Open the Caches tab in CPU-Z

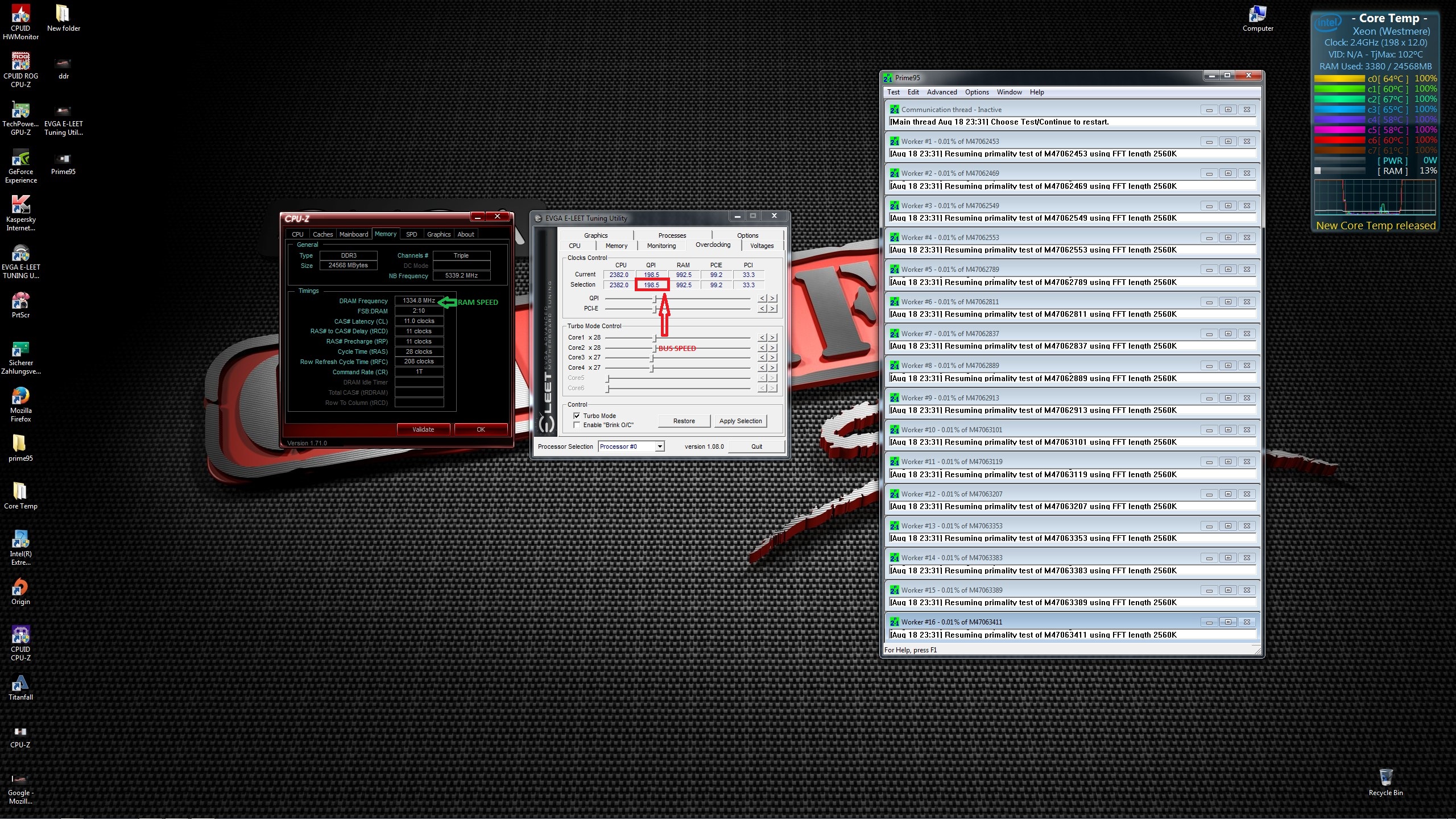pyautogui.click(x=322, y=234)
